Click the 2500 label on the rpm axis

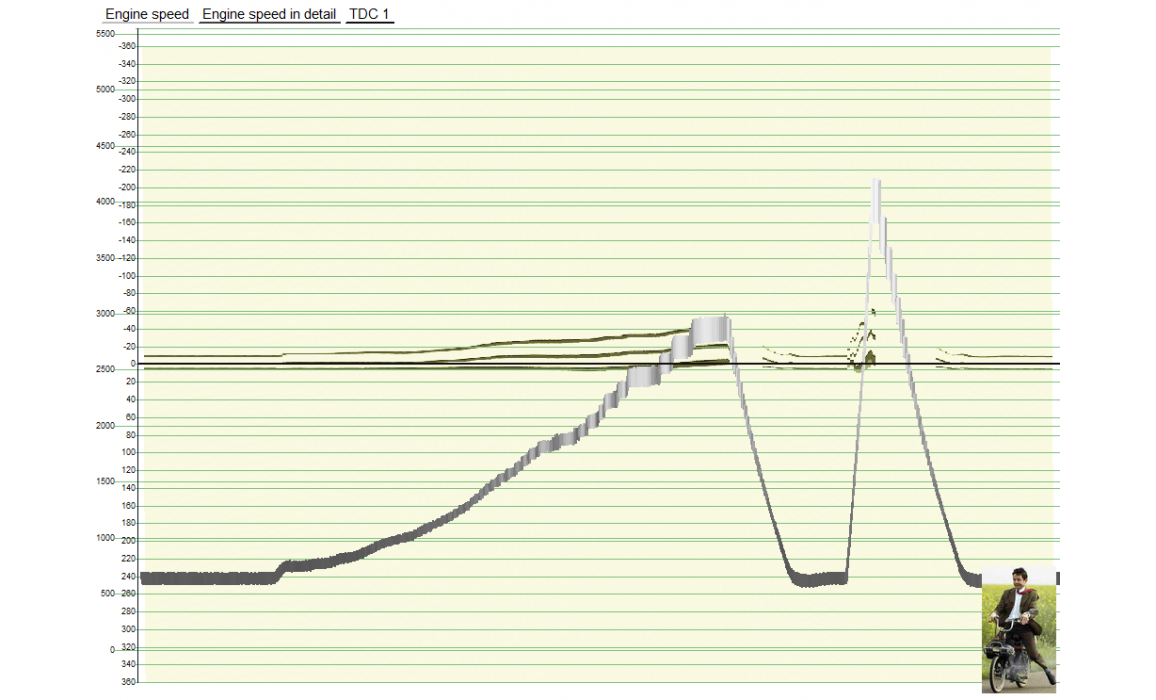click(105, 370)
